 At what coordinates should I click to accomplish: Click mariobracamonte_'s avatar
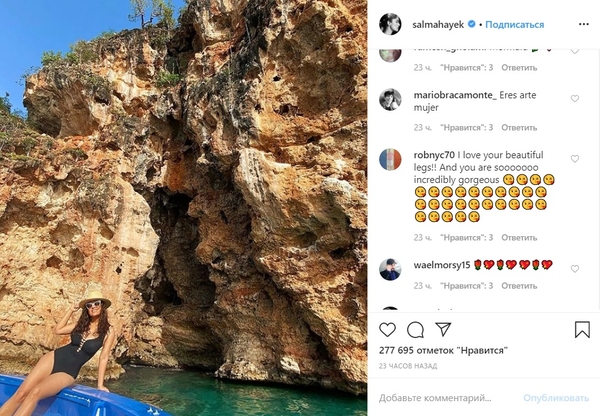(390, 99)
